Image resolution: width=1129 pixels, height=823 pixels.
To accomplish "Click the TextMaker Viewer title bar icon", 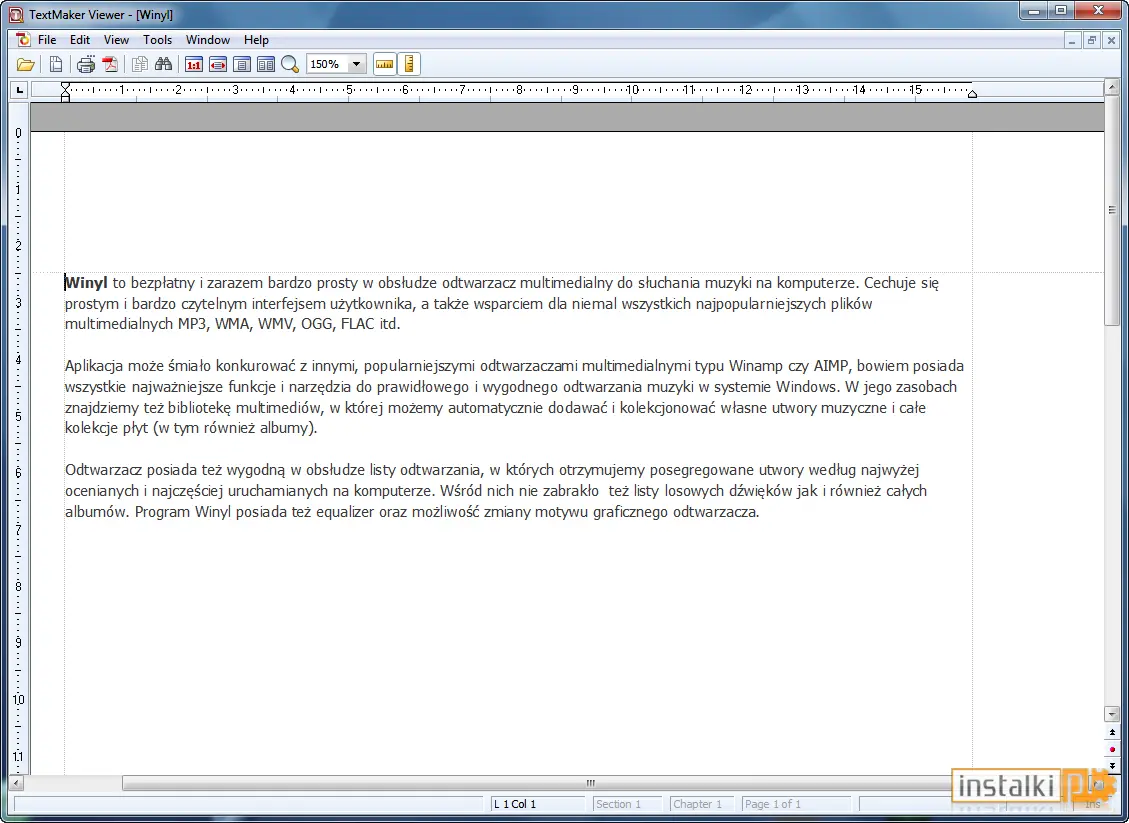I will pos(16,14).
